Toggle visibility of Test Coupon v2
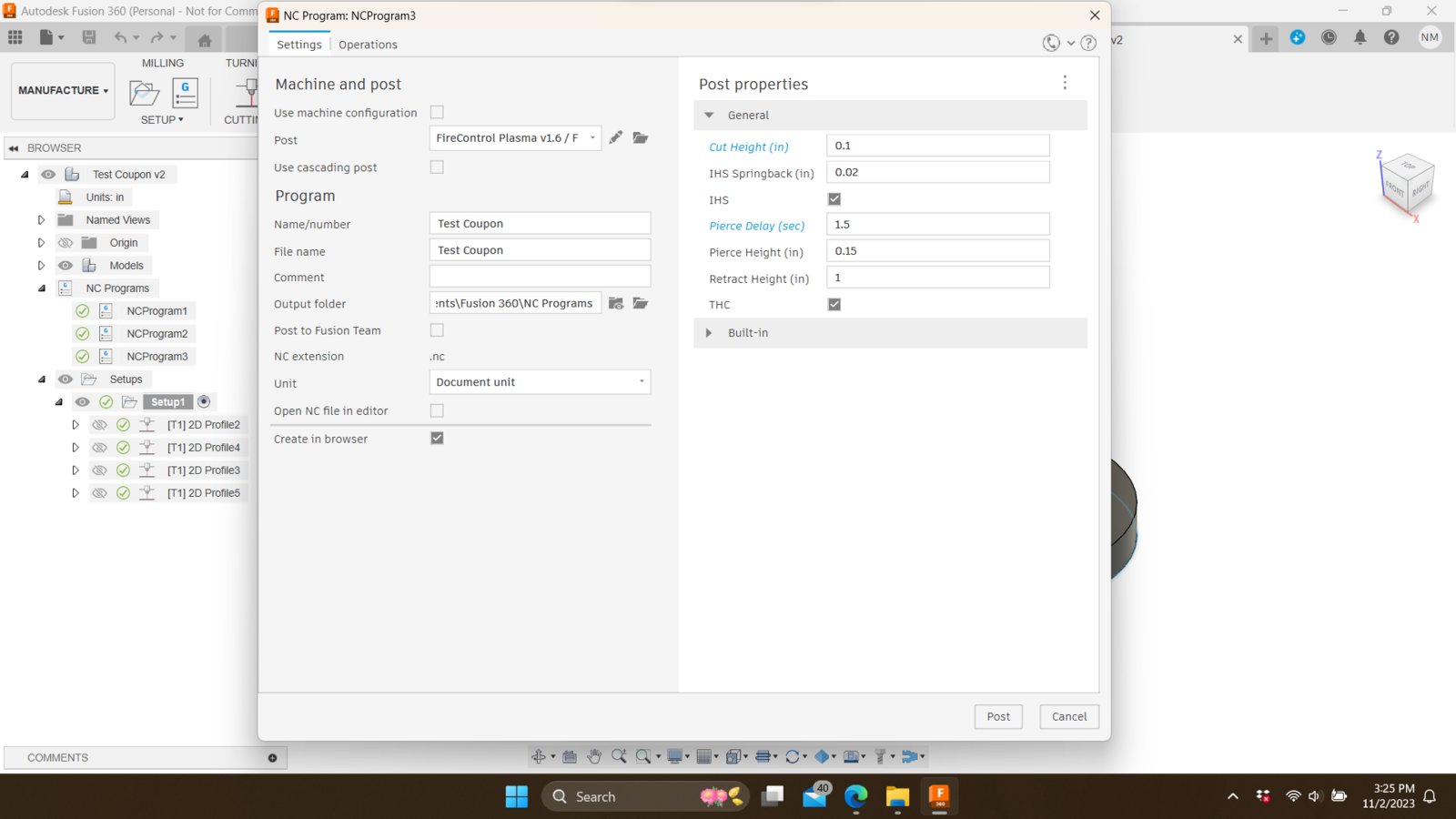 point(48,174)
